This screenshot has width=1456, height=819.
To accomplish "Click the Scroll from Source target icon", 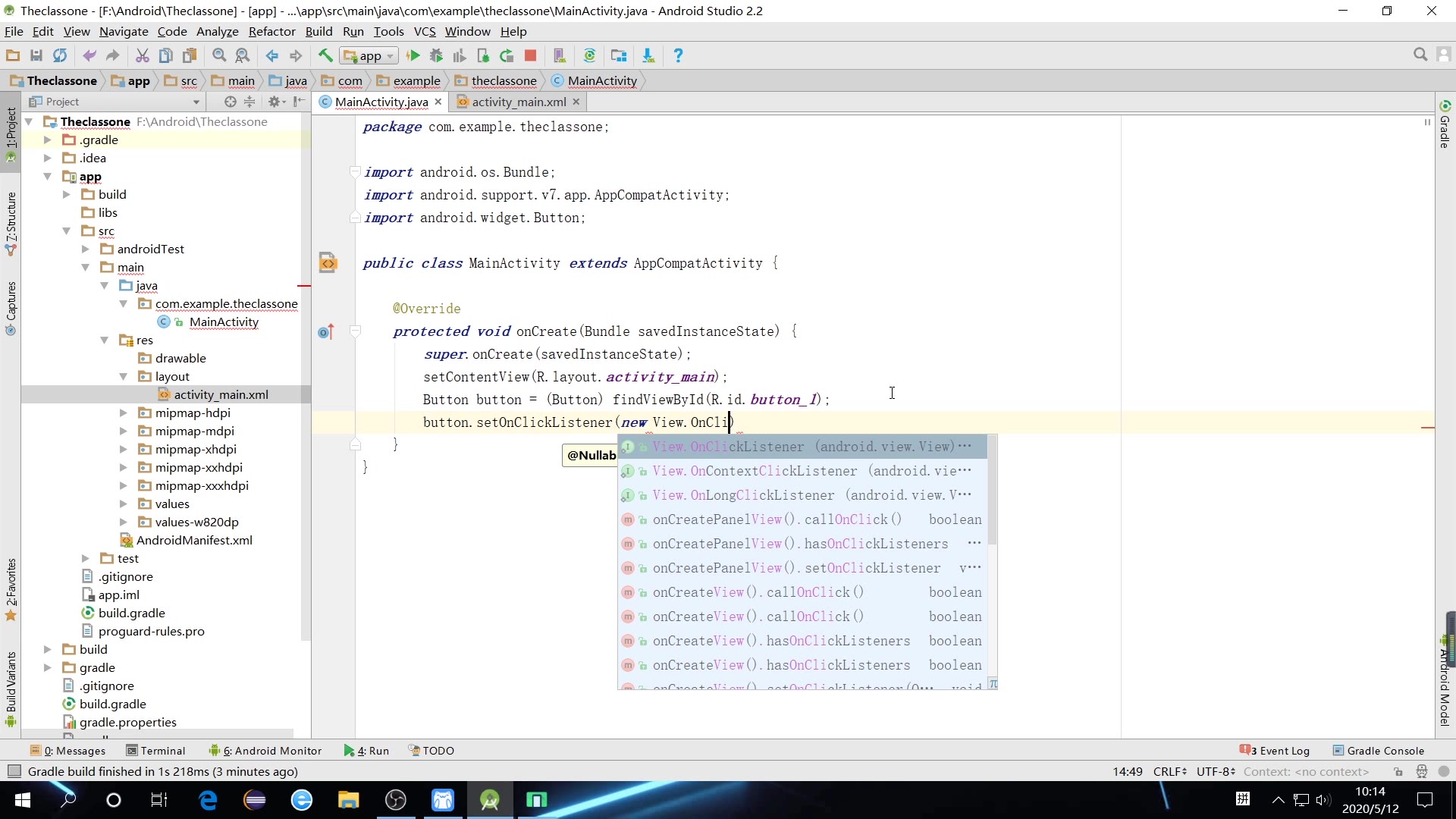I will tap(231, 102).
